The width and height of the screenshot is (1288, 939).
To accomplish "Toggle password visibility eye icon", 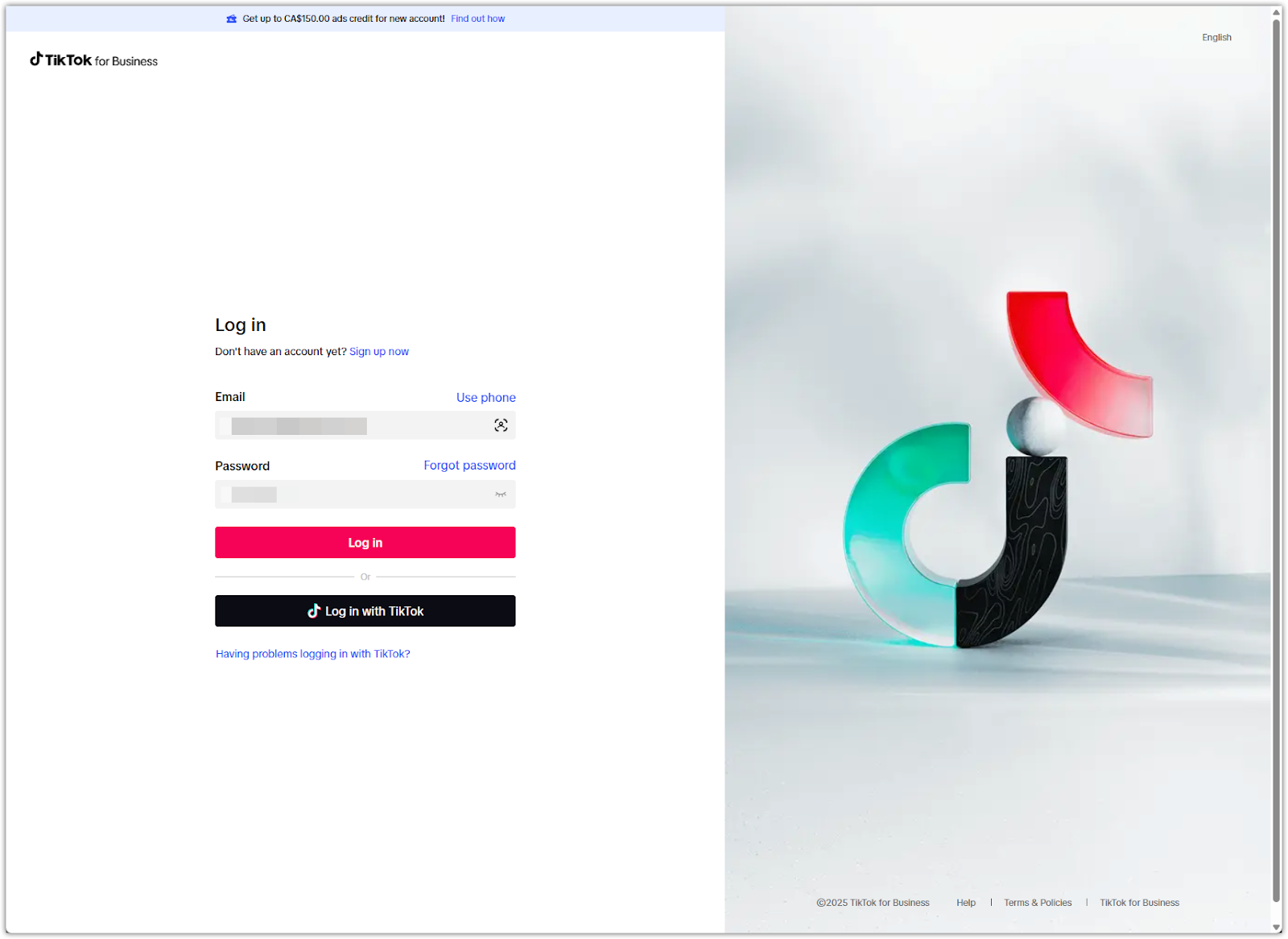I will 501,494.
